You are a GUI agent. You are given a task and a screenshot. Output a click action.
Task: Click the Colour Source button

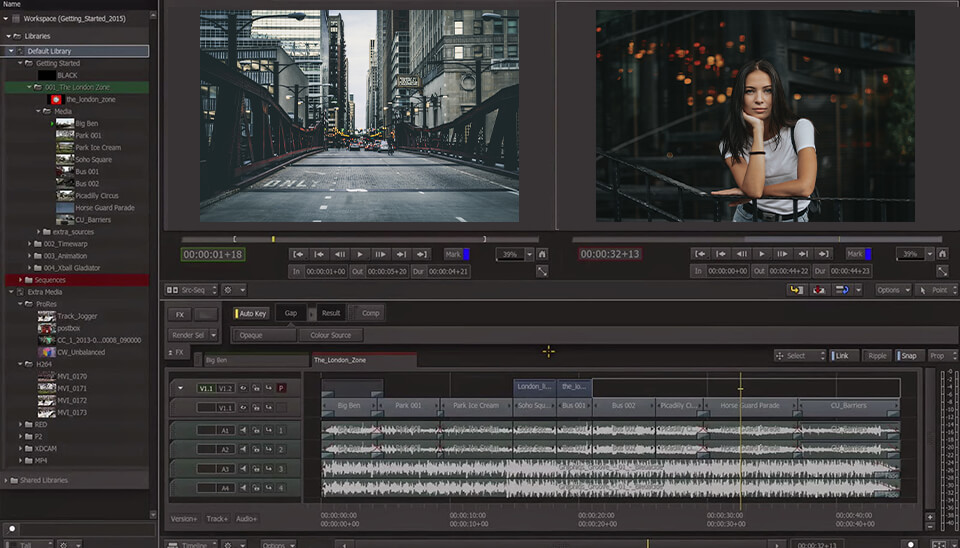[x=330, y=335]
